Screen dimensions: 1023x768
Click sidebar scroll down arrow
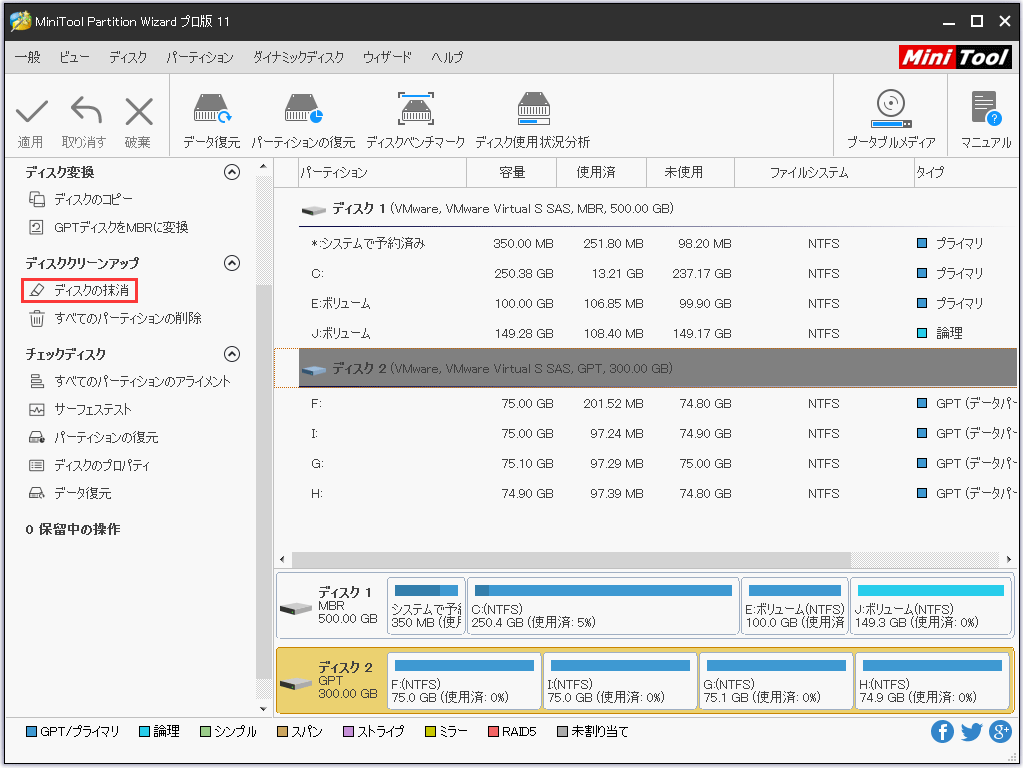click(263, 709)
